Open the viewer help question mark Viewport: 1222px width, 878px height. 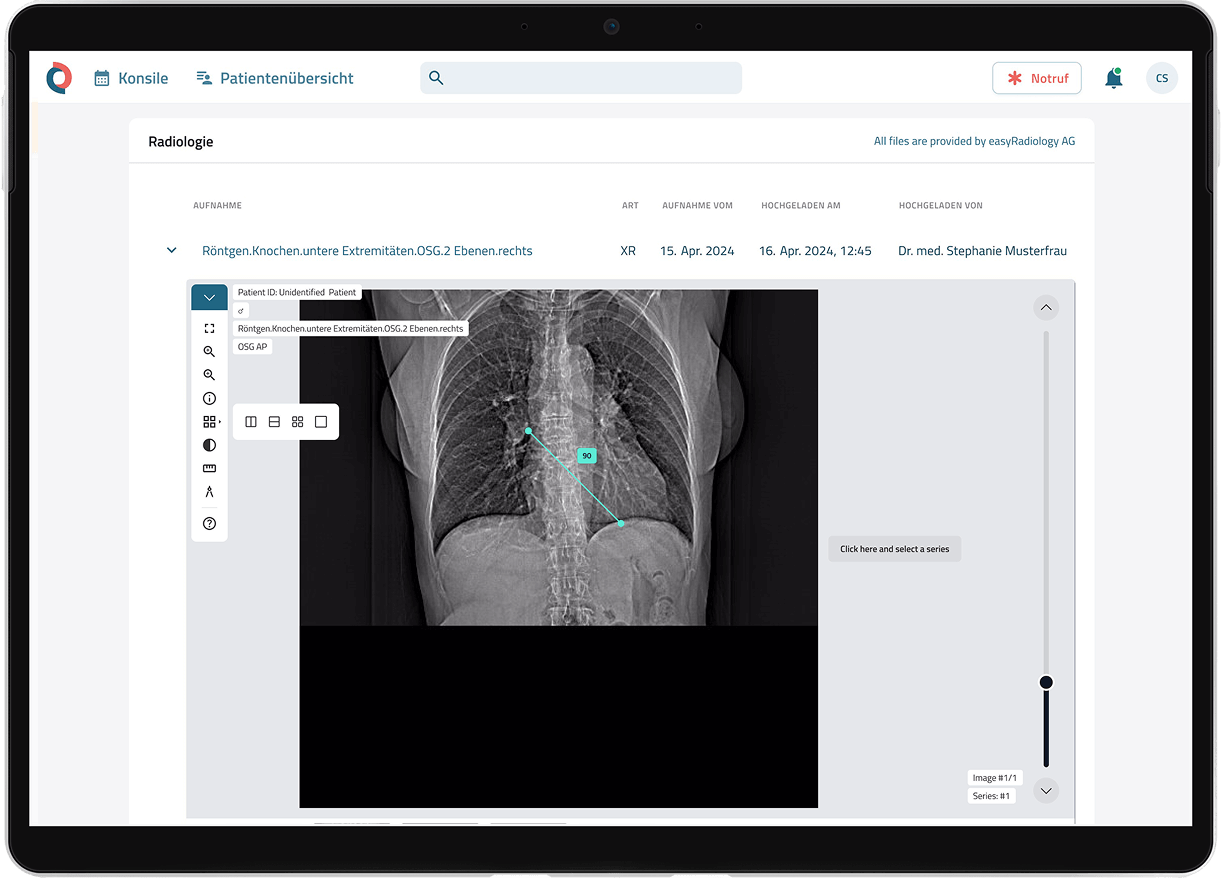click(209, 523)
